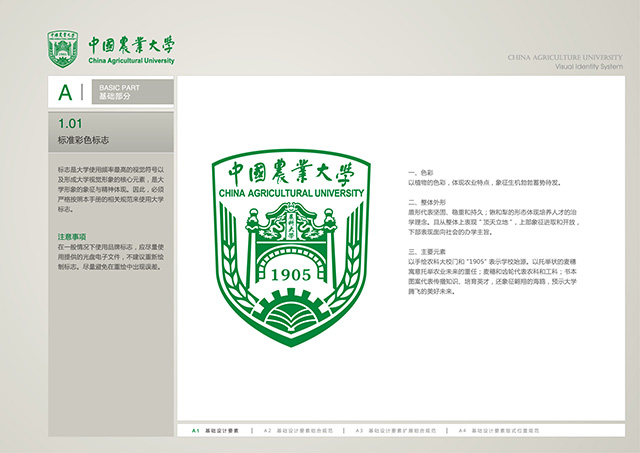
Task: Click the small university emblem in header
Action: click(65, 48)
